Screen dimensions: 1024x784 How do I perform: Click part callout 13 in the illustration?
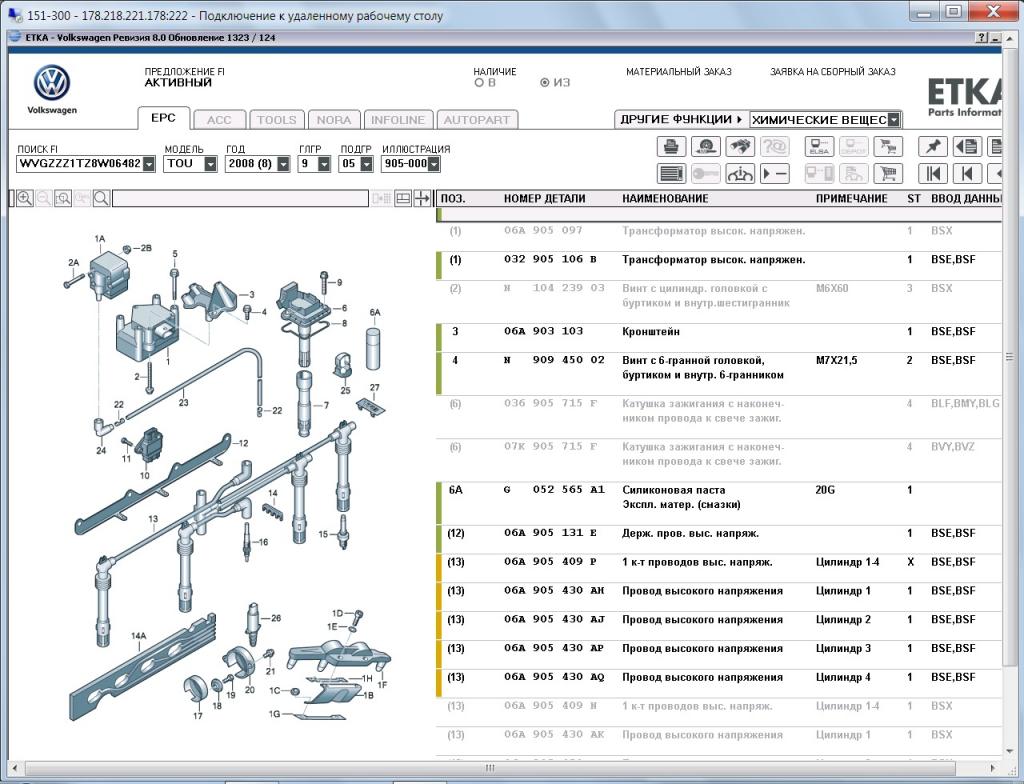tap(153, 519)
